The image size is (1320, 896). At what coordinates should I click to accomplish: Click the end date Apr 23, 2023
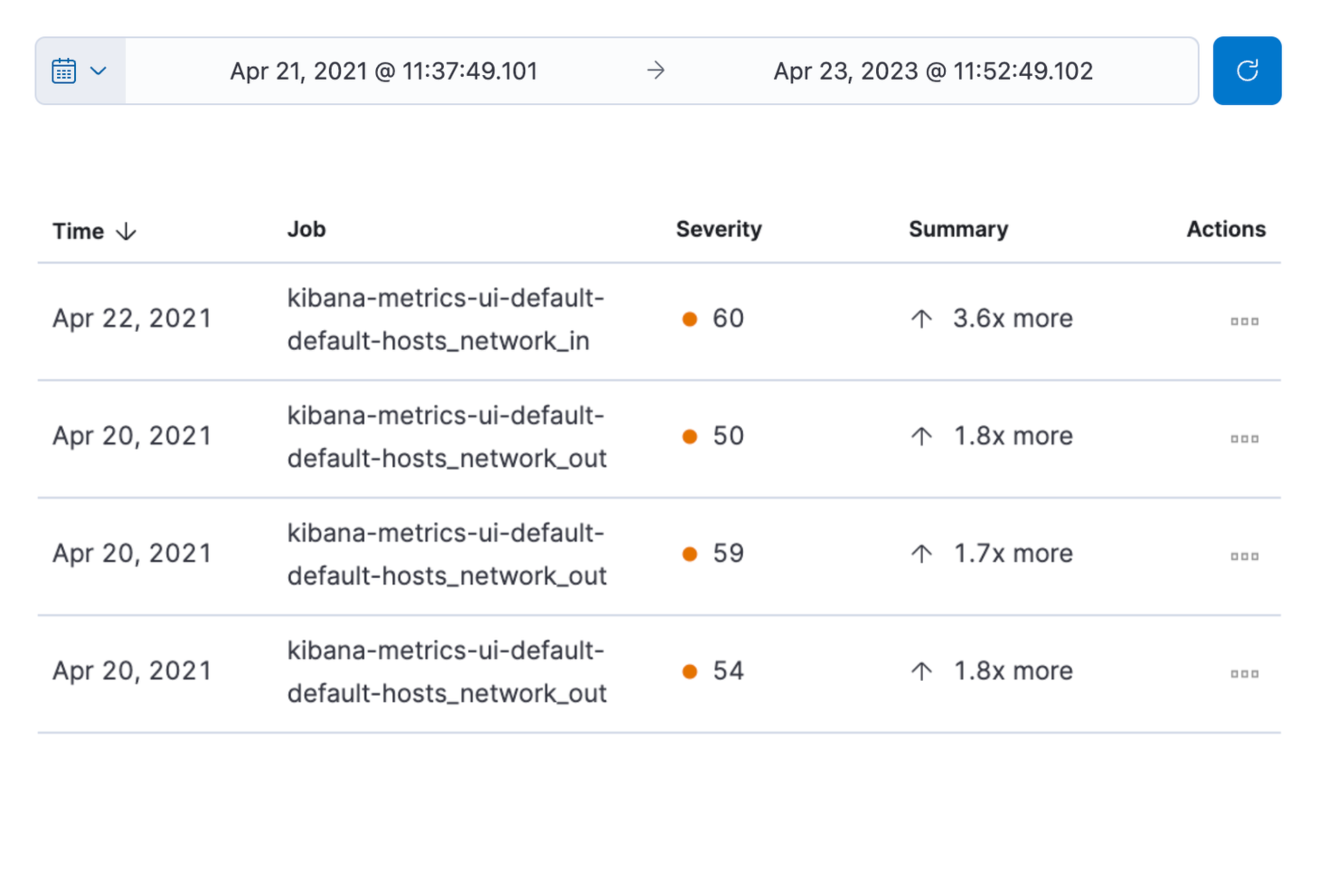(x=933, y=71)
